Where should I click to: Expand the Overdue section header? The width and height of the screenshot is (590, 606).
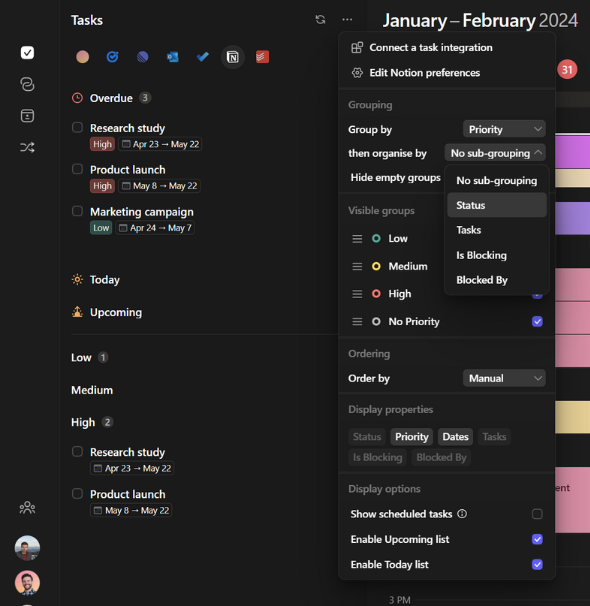[111, 98]
